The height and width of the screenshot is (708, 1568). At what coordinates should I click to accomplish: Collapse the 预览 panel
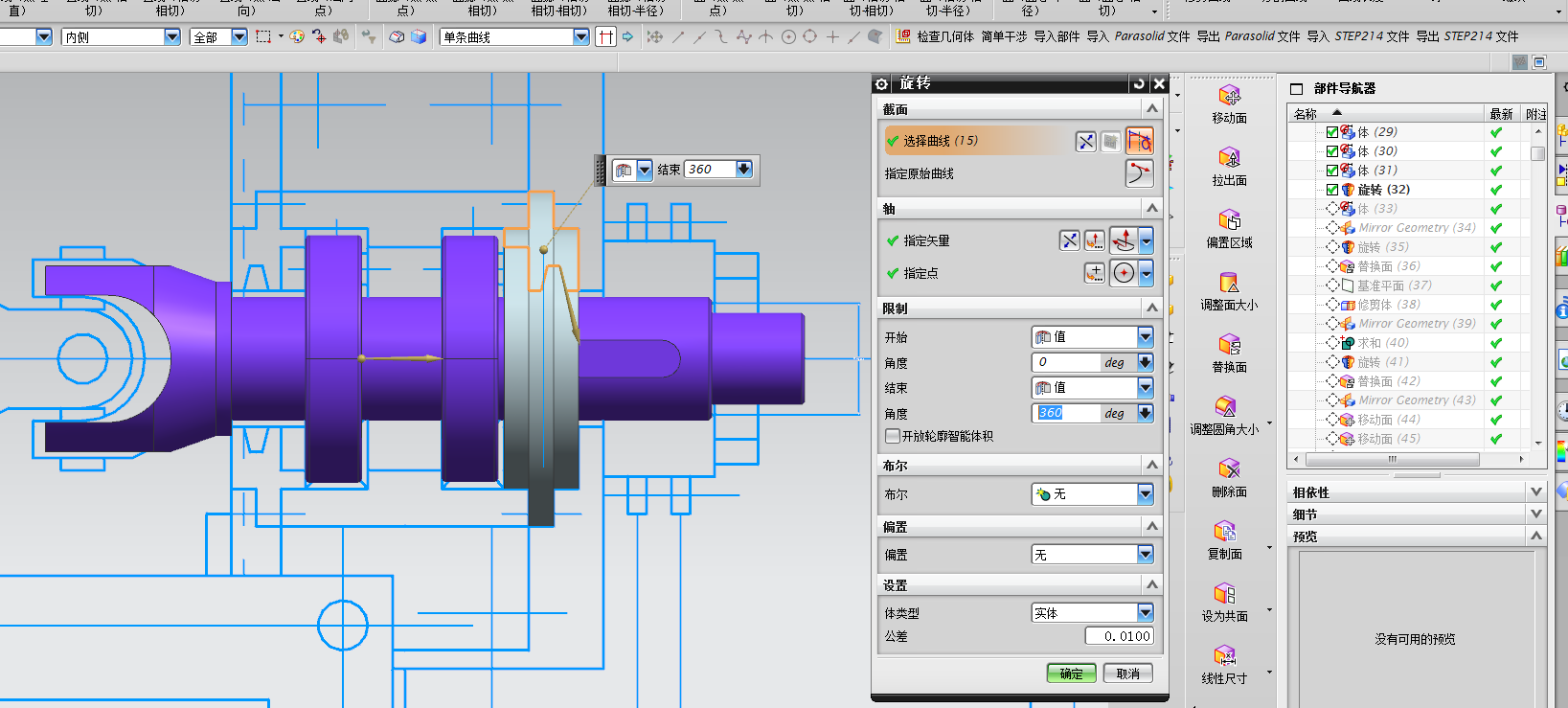point(1536,536)
